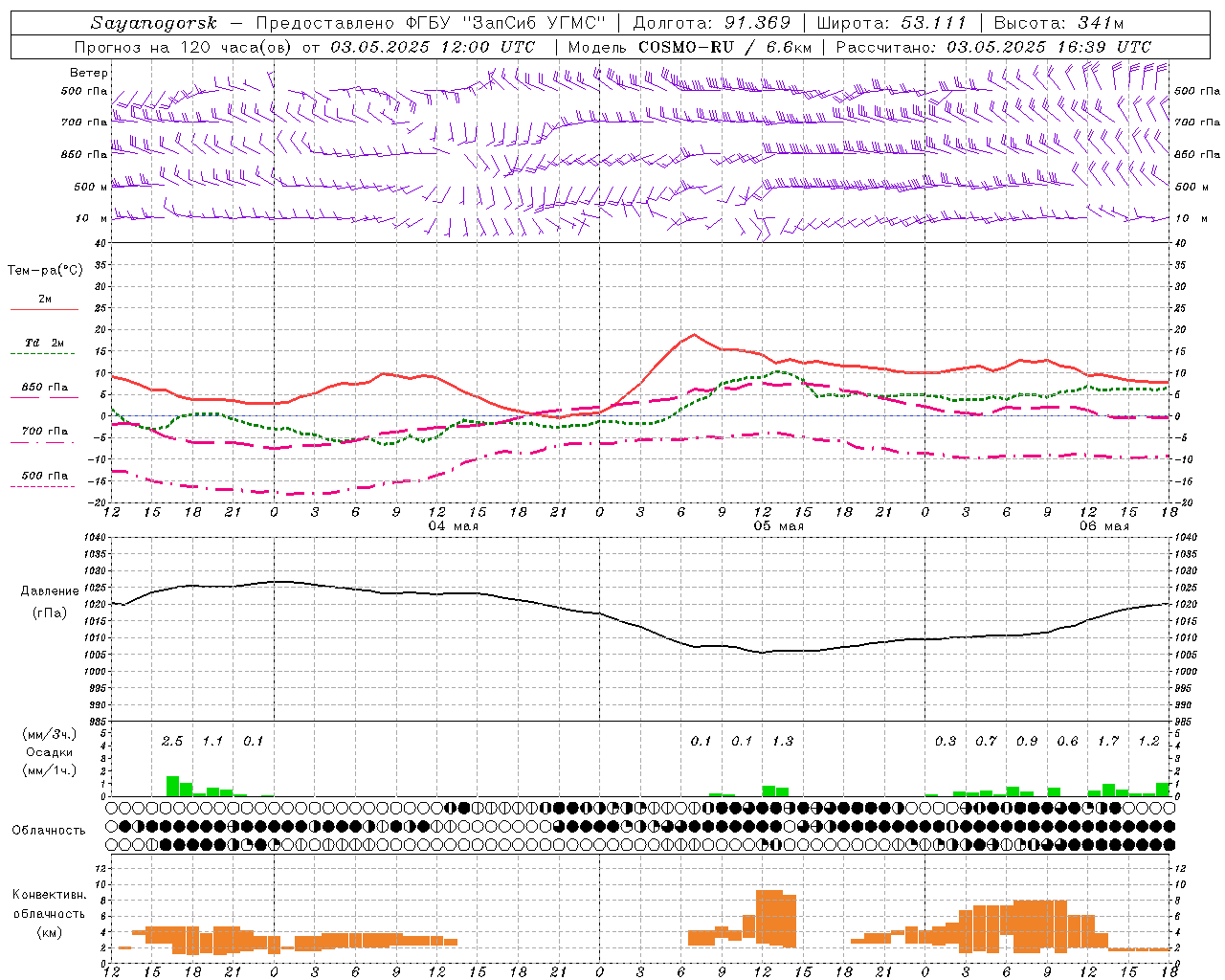
Task: Click the 0.3 precipitation total value
Action: (946, 741)
